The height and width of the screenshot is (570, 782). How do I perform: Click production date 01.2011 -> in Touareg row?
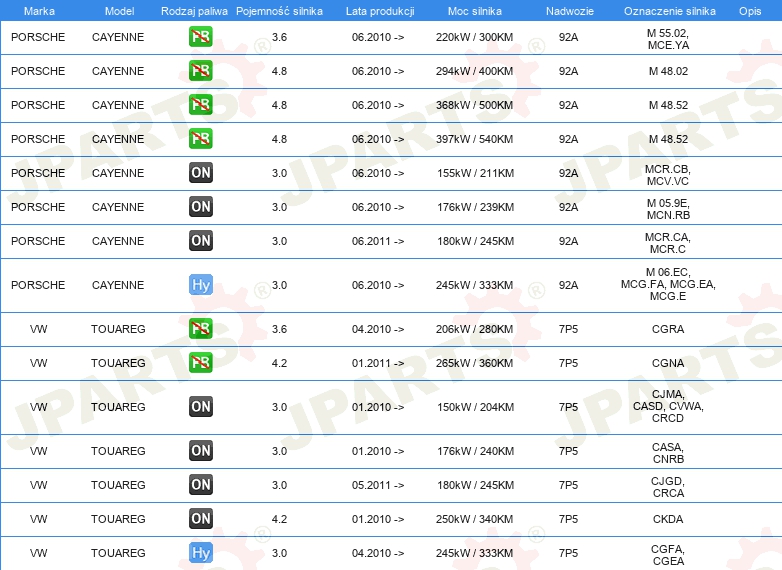(378, 363)
